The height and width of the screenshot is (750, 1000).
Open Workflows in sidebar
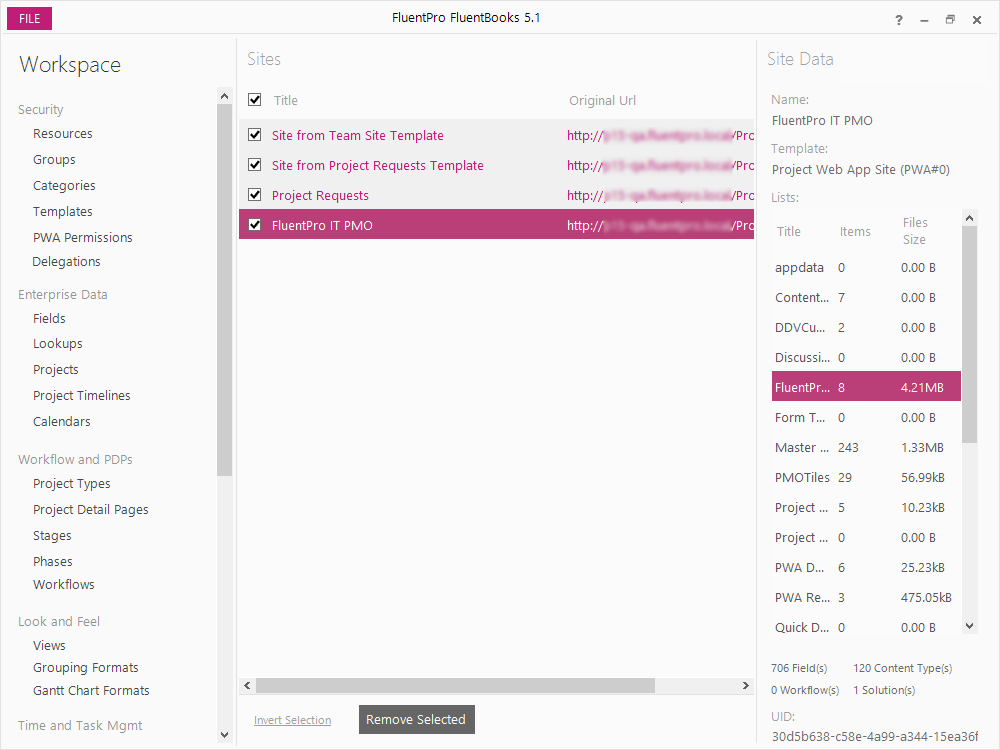[x=63, y=584]
